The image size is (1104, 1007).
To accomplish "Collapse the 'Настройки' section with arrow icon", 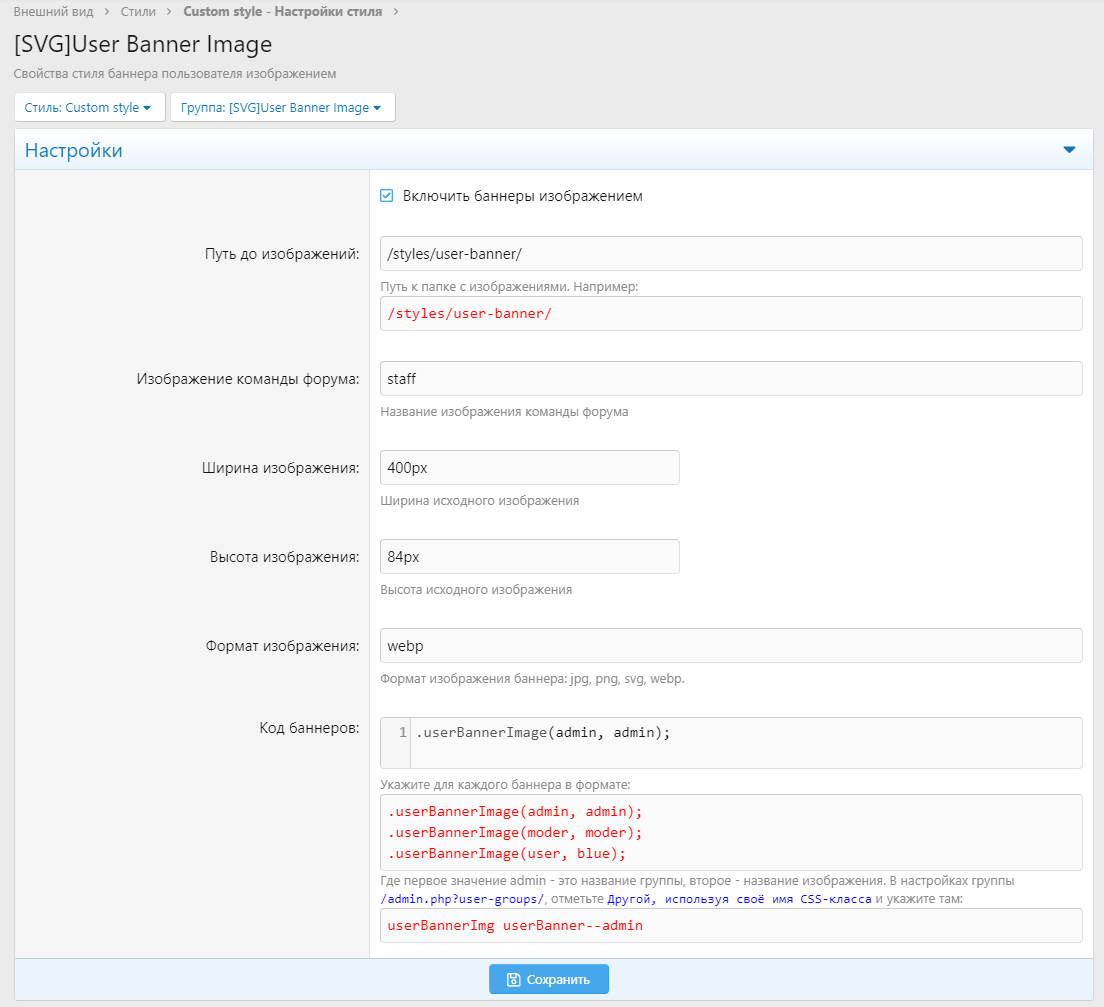I will [x=1069, y=150].
